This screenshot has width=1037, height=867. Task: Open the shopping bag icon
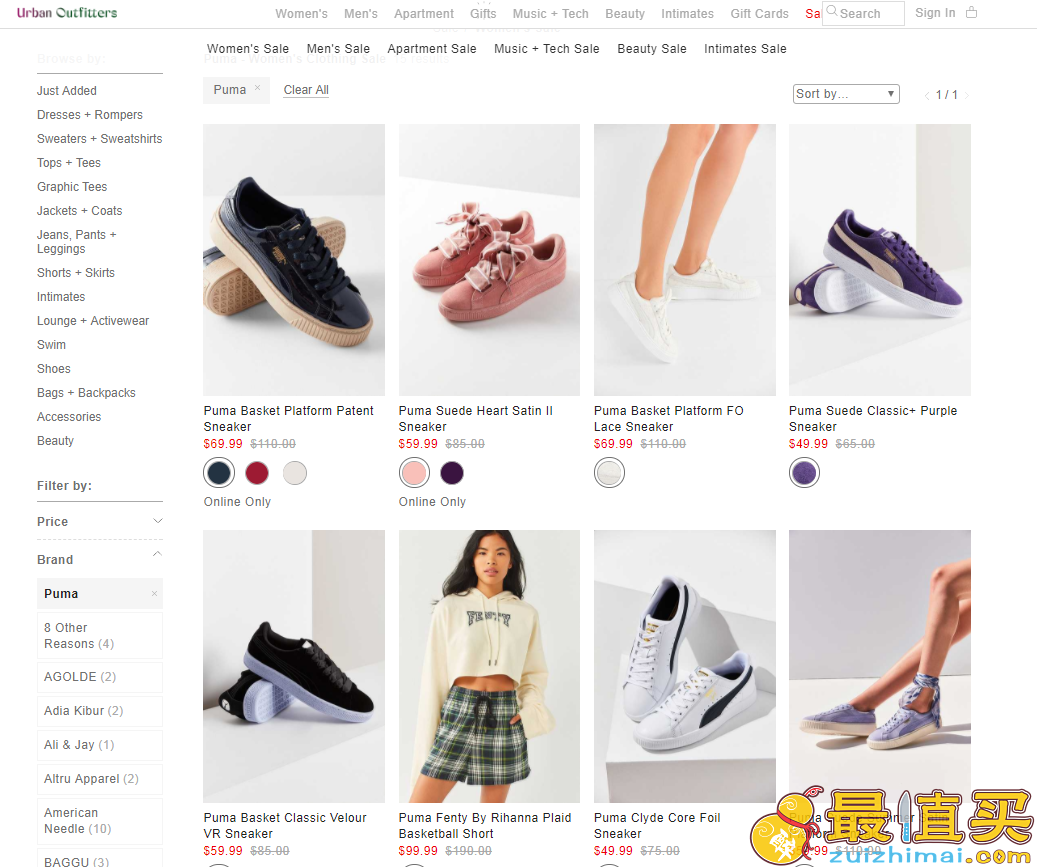[971, 13]
